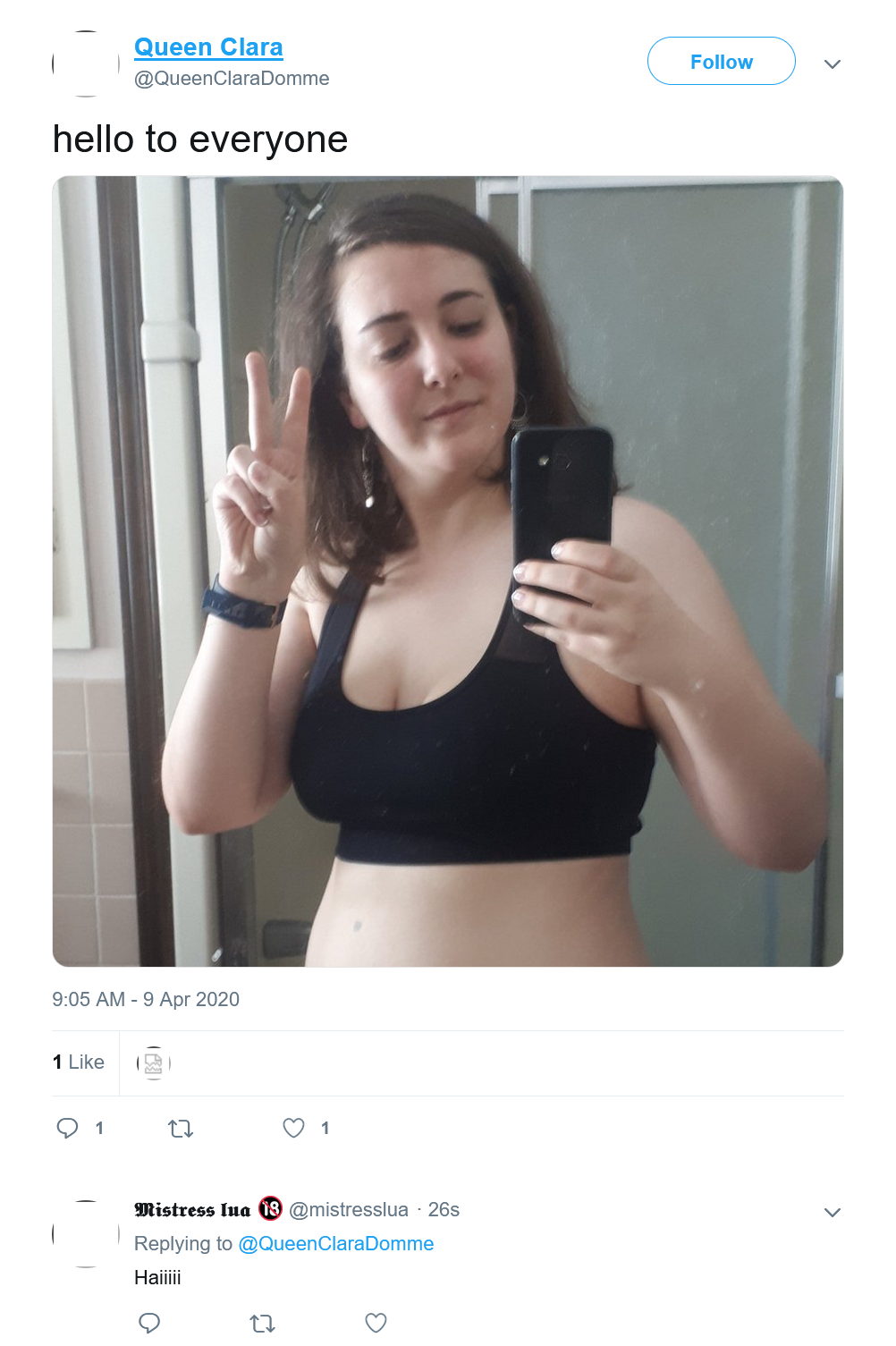Retweet the Haiiiii reply
The image size is (896, 1346).
click(262, 1323)
